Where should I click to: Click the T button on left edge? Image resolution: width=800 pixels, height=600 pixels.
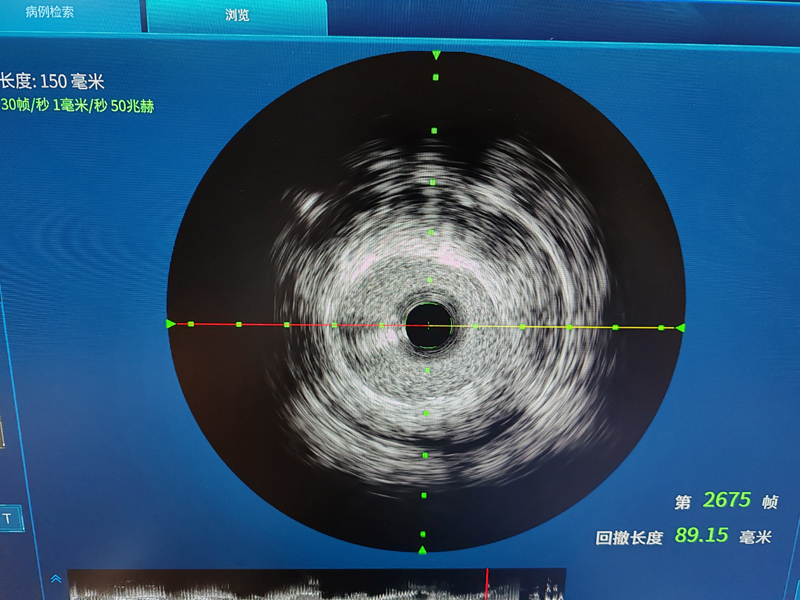coord(8,518)
